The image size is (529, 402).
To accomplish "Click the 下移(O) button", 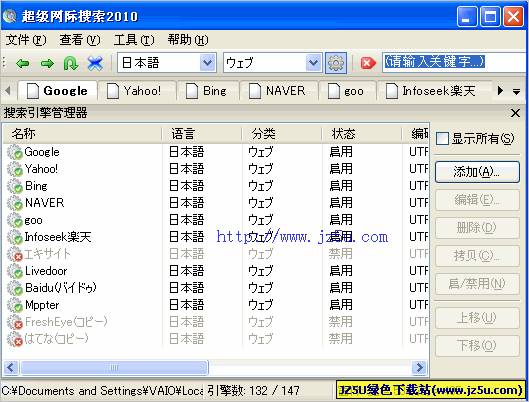I will 477,346.
